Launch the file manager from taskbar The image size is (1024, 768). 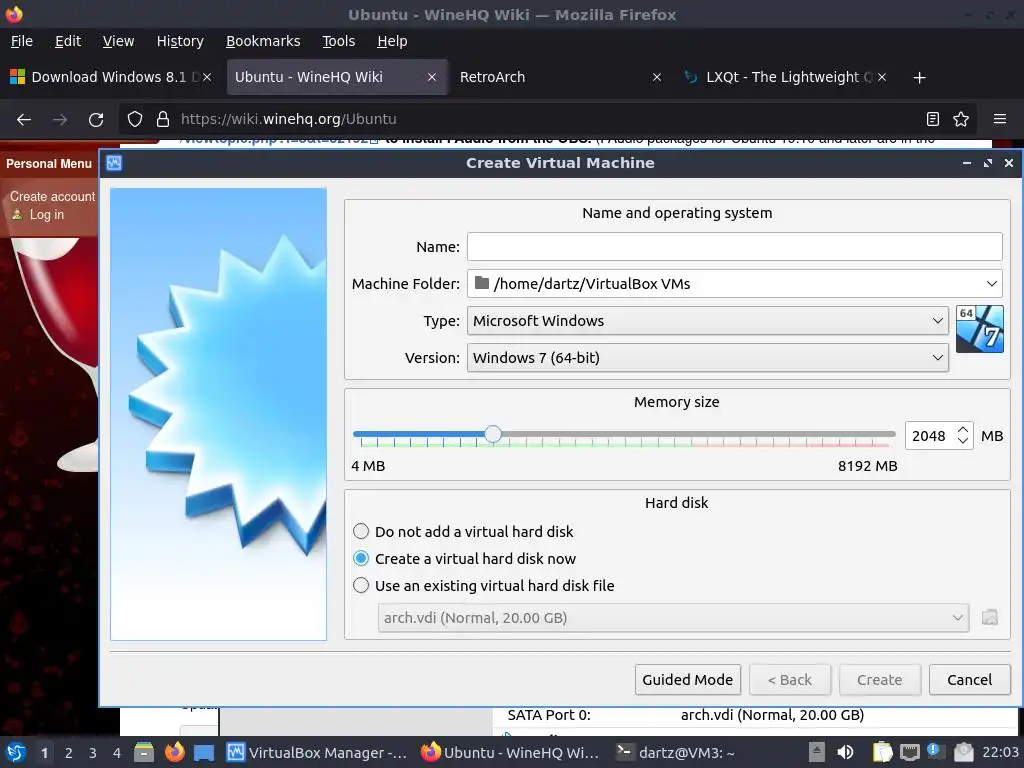144,752
